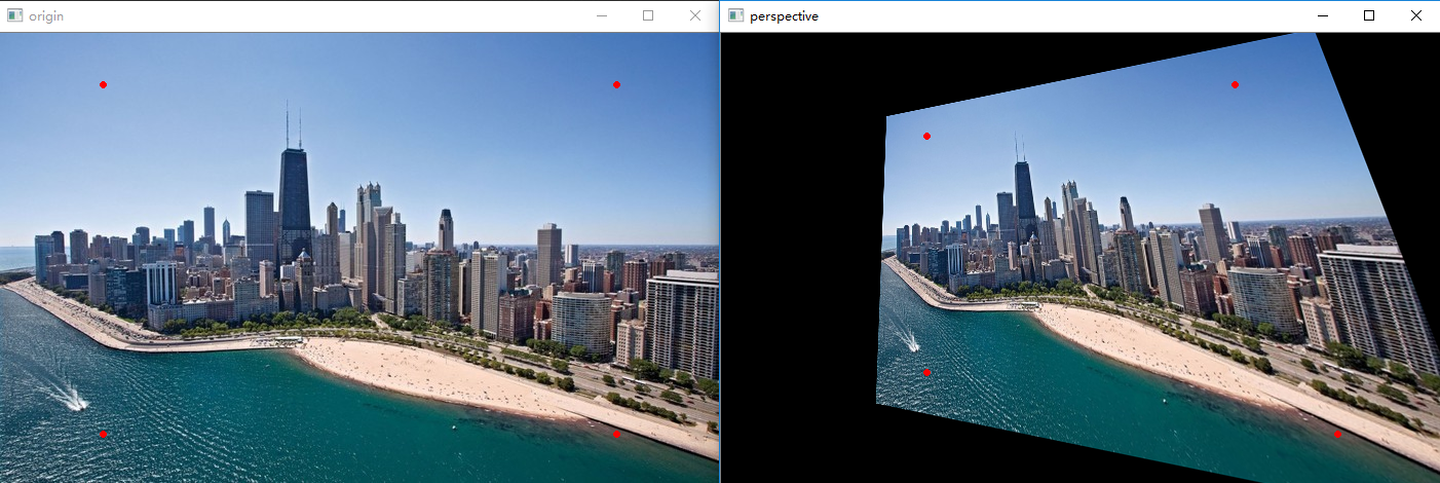Maximize the origin window
Image resolution: width=1440 pixels, height=483 pixels.
pos(648,16)
